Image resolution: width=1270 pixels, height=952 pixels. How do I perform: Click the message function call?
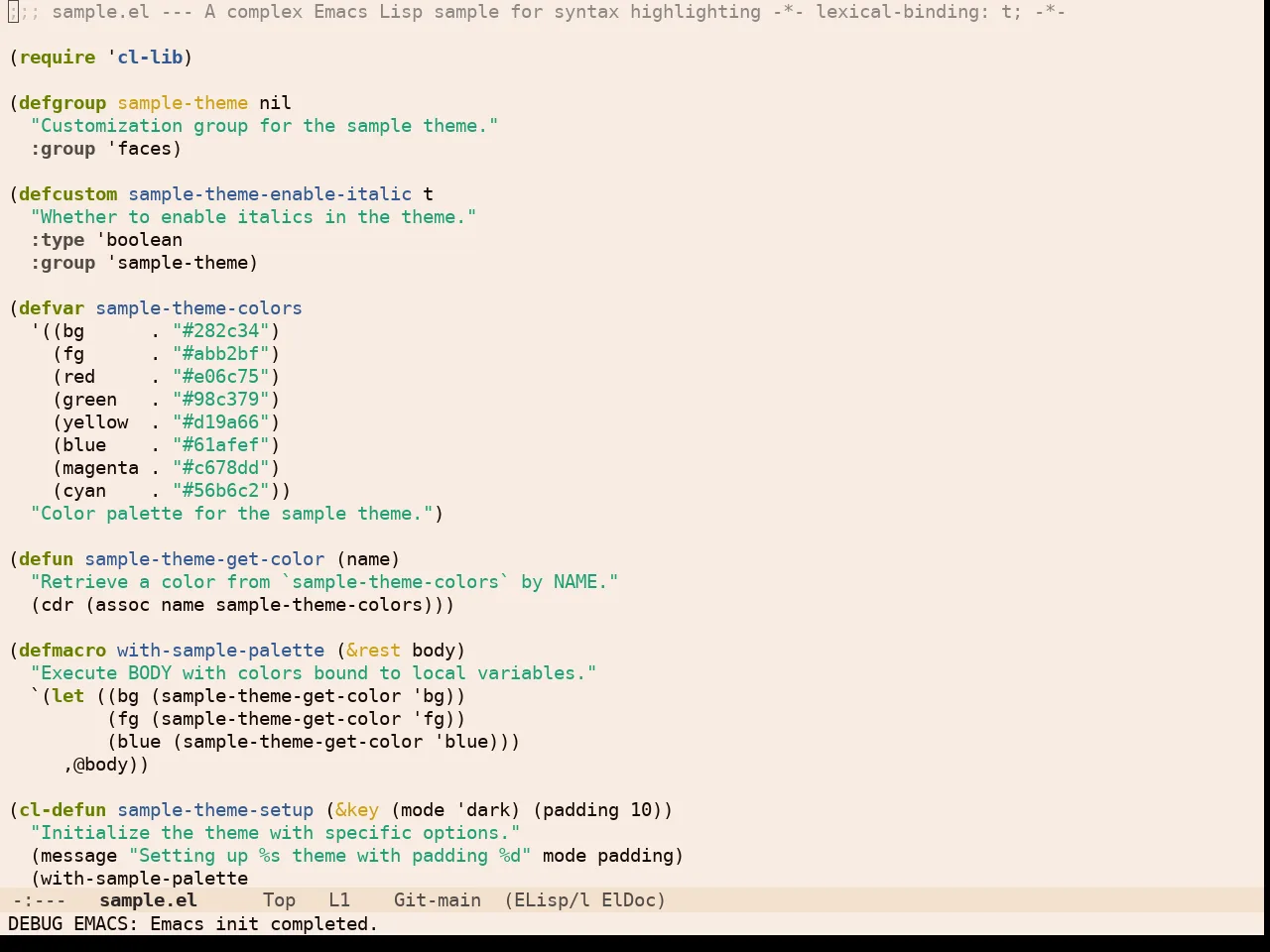(x=78, y=856)
